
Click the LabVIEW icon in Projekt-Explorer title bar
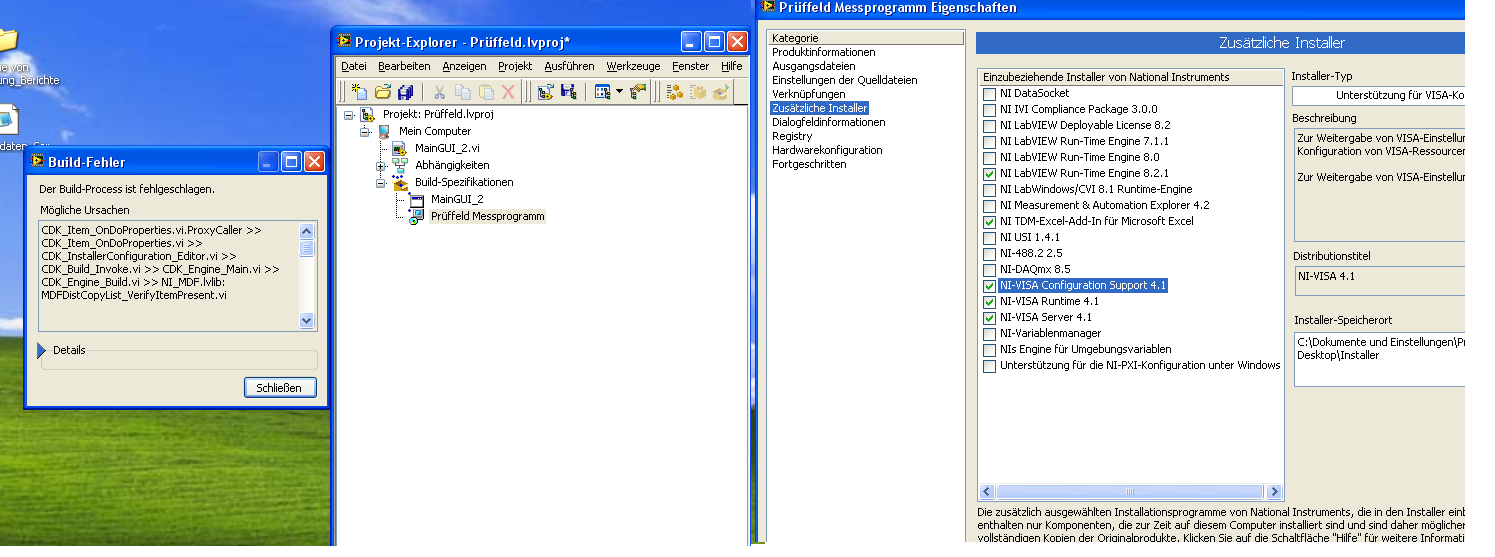point(344,41)
